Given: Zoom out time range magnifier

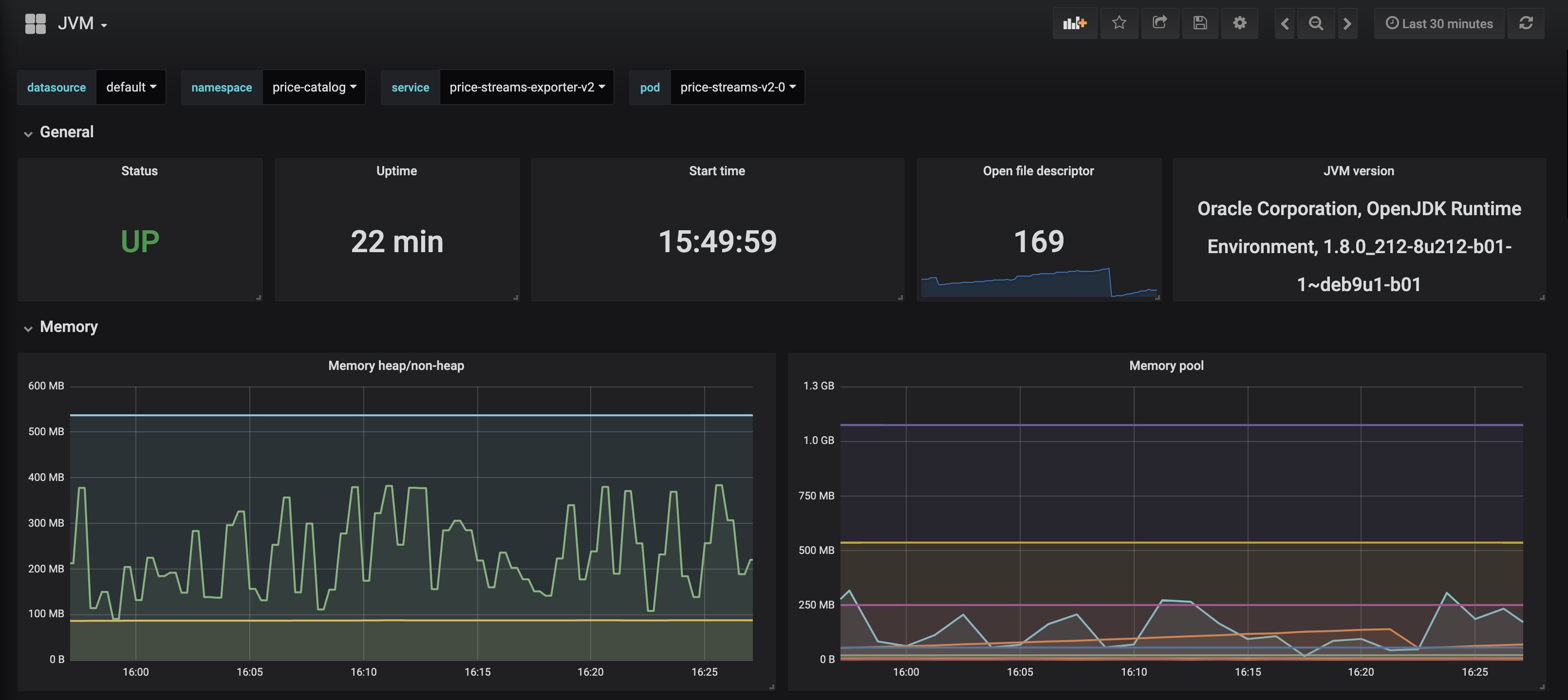Looking at the screenshot, I should pos(1315,24).
